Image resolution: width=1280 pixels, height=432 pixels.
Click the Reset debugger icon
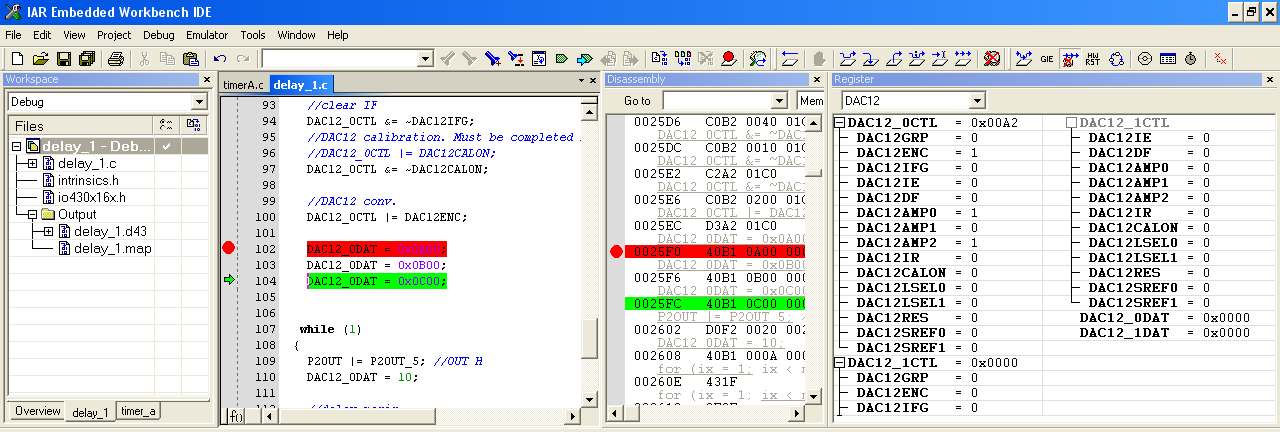(x=790, y=59)
